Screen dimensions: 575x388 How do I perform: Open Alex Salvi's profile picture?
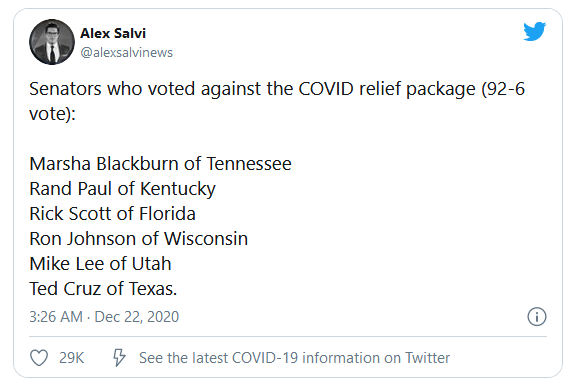click(x=52, y=42)
